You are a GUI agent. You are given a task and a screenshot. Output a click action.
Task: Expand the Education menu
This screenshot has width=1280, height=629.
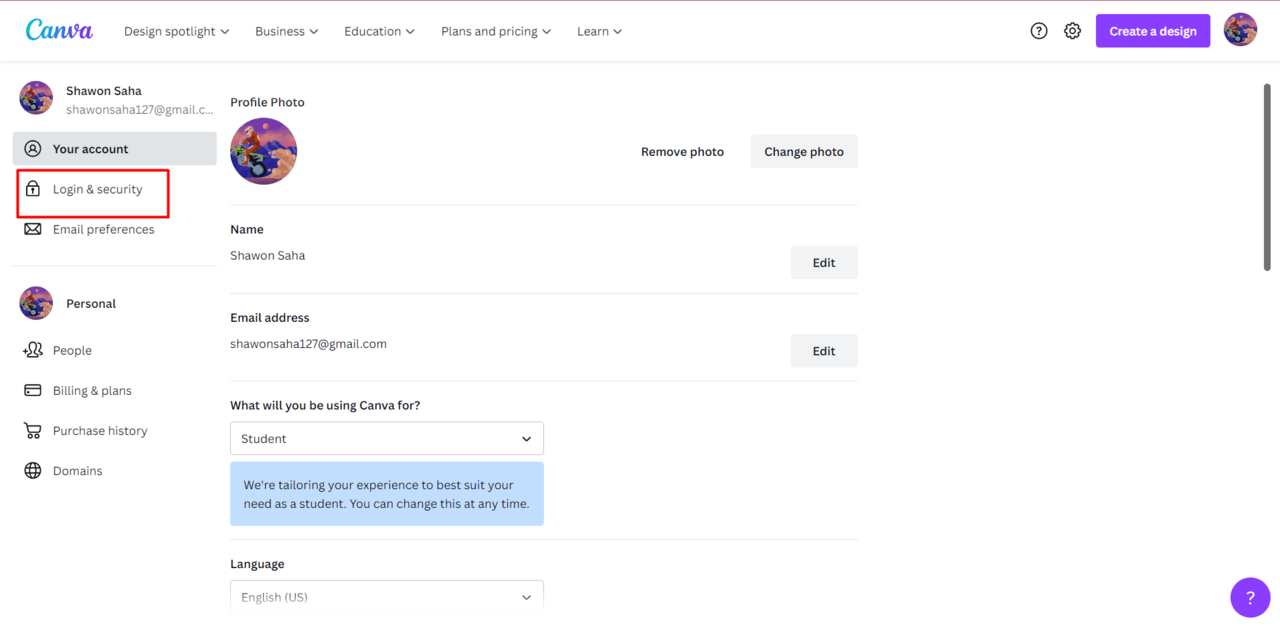pyautogui.click(x=379, y=31)
